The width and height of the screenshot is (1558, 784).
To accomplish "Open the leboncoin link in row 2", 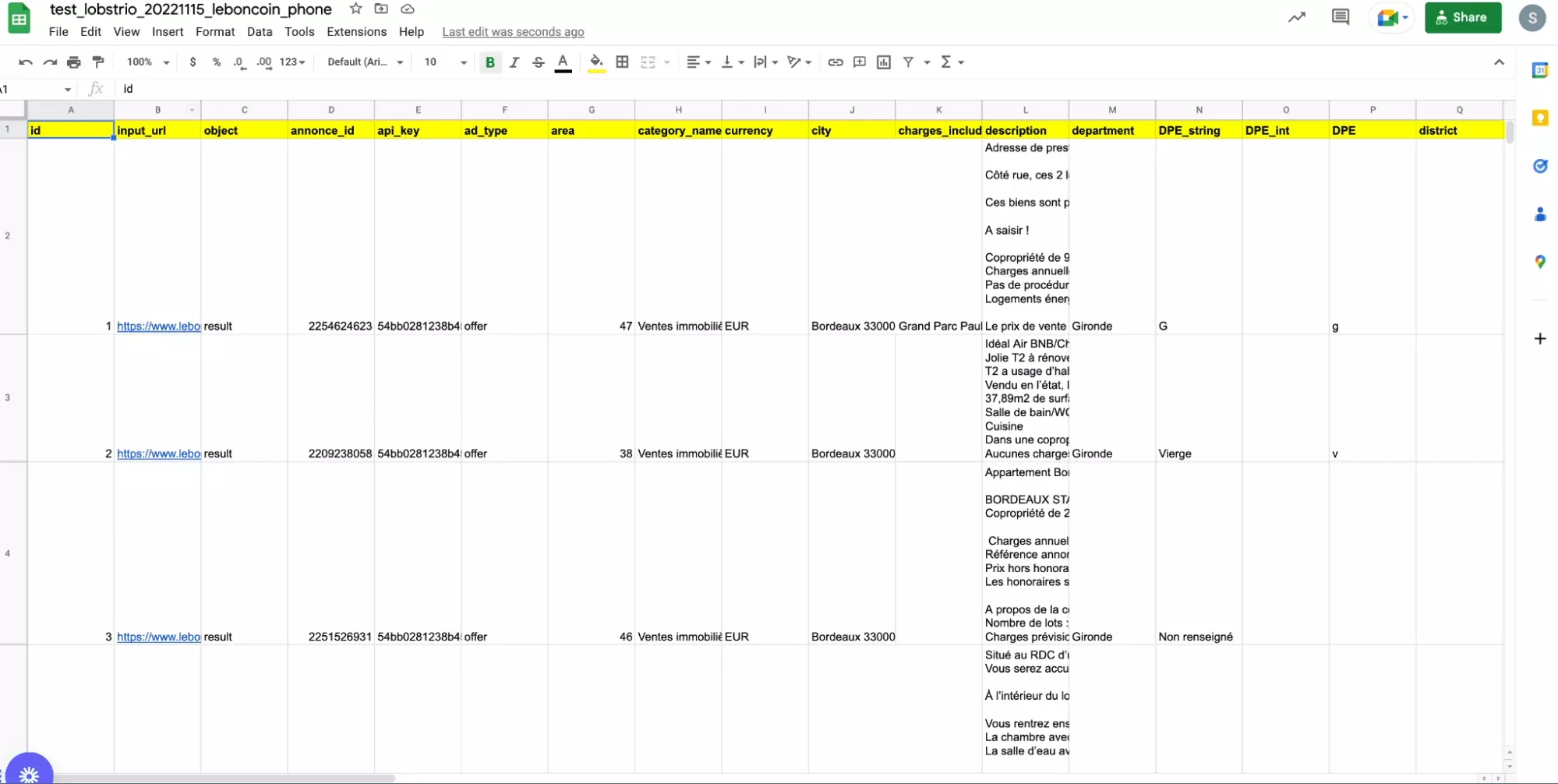I will click(x=158, y=327).
